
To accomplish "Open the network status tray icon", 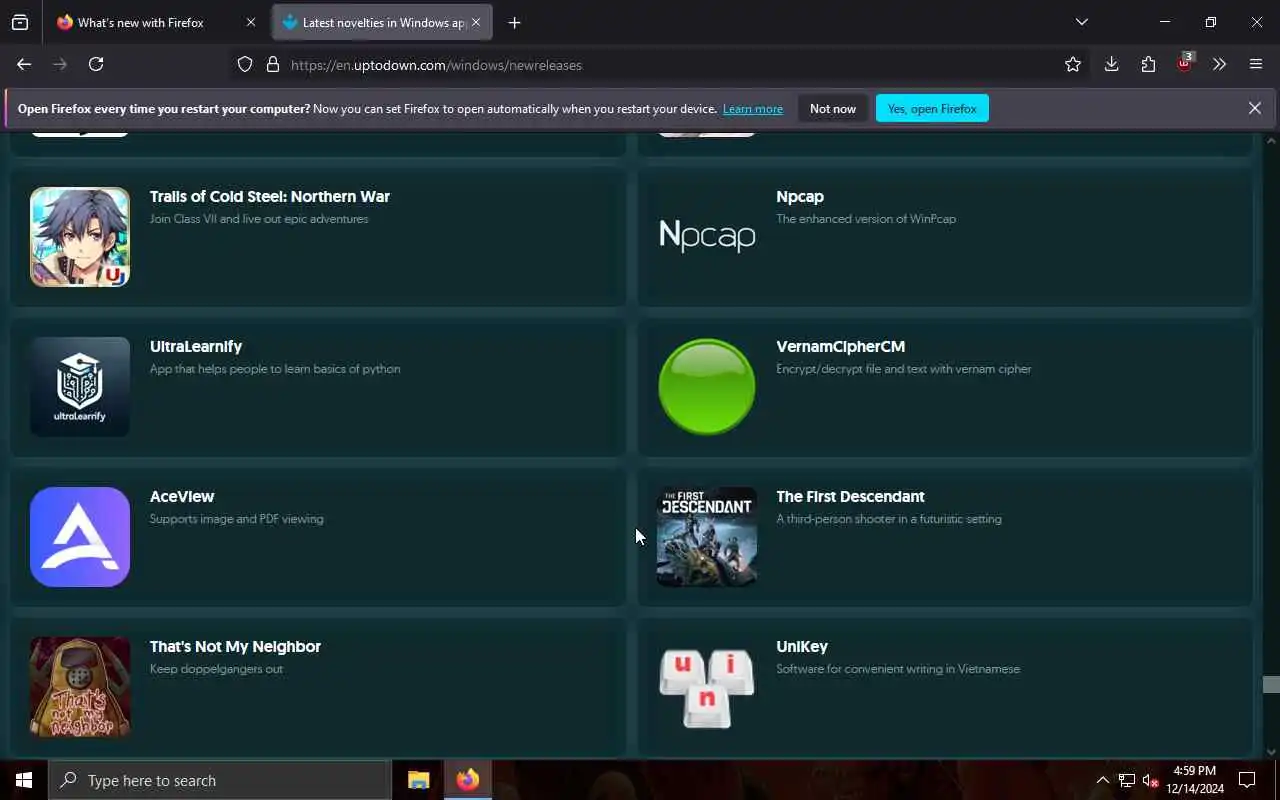I will 1126,780.
